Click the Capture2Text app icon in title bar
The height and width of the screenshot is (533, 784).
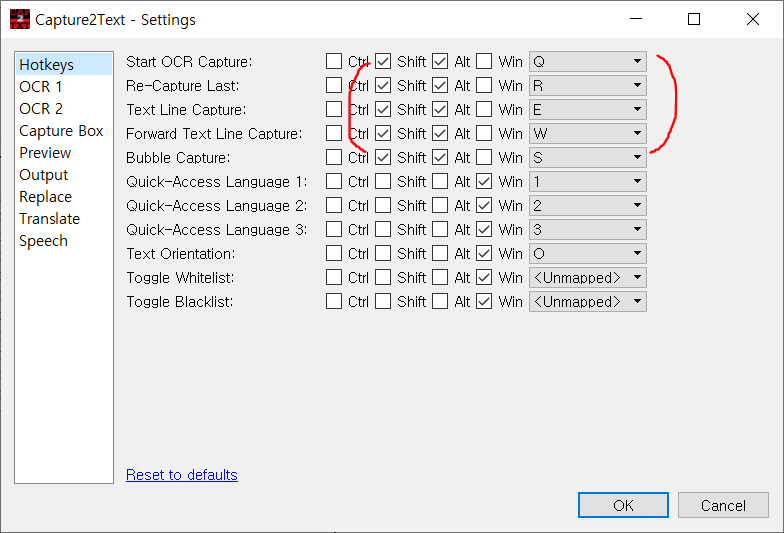click(x=20, y=20)
